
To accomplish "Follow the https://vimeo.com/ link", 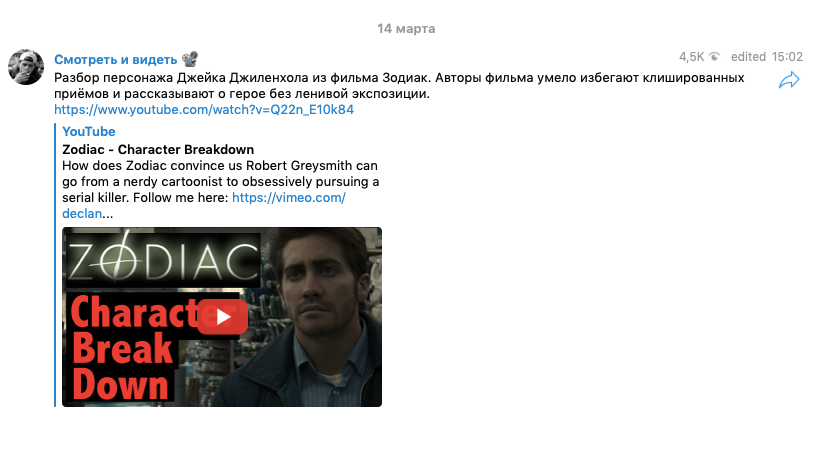I will click(288, 198).
